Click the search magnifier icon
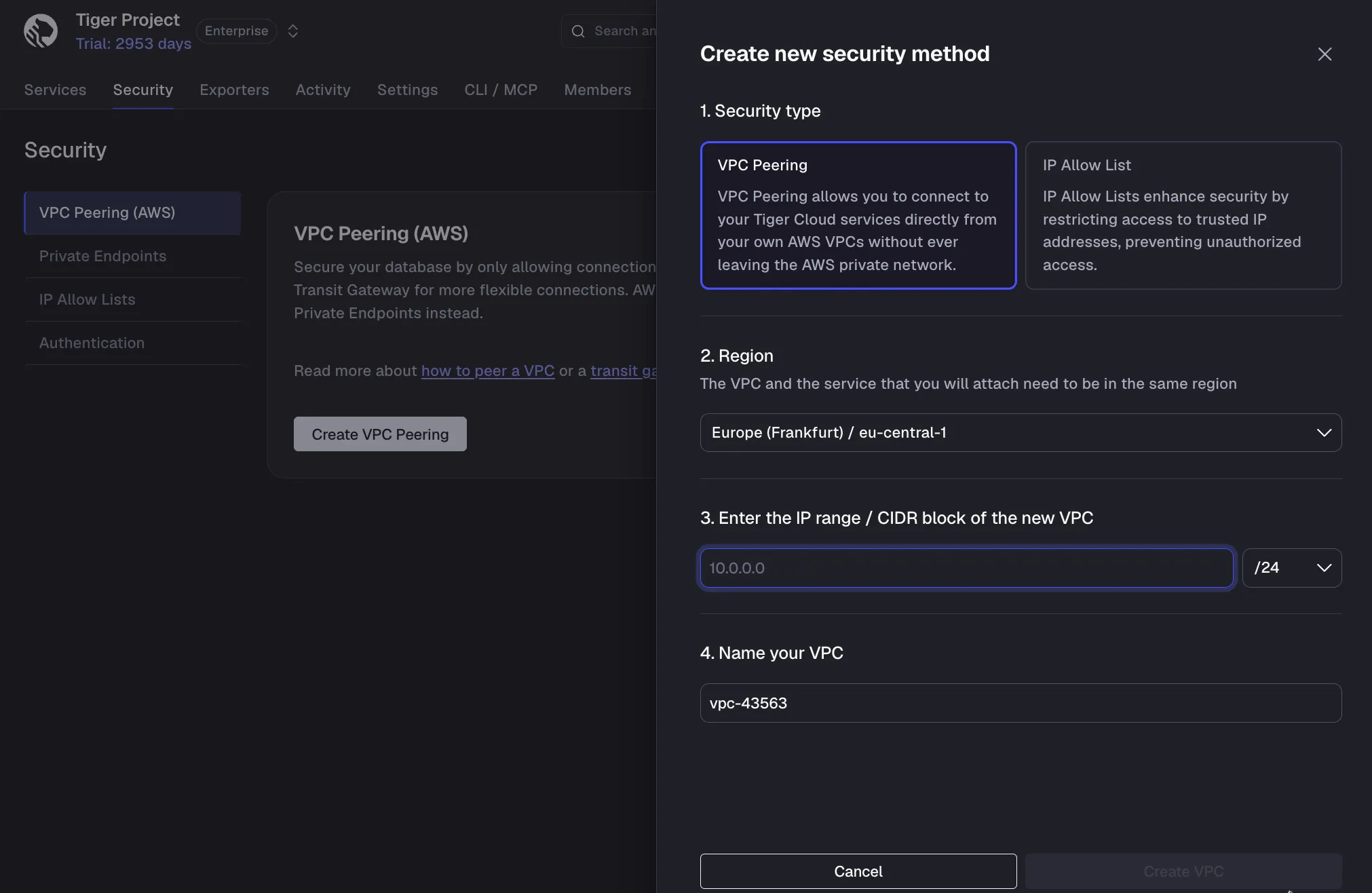1372x893 pixels. pyautogui.click(x=578, y=31)
